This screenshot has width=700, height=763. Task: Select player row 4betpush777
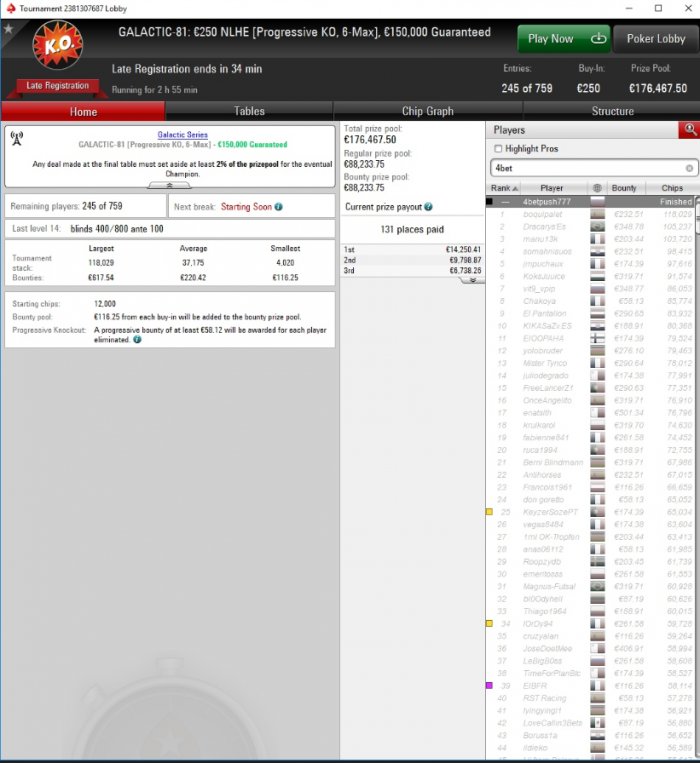click(590, 201)
